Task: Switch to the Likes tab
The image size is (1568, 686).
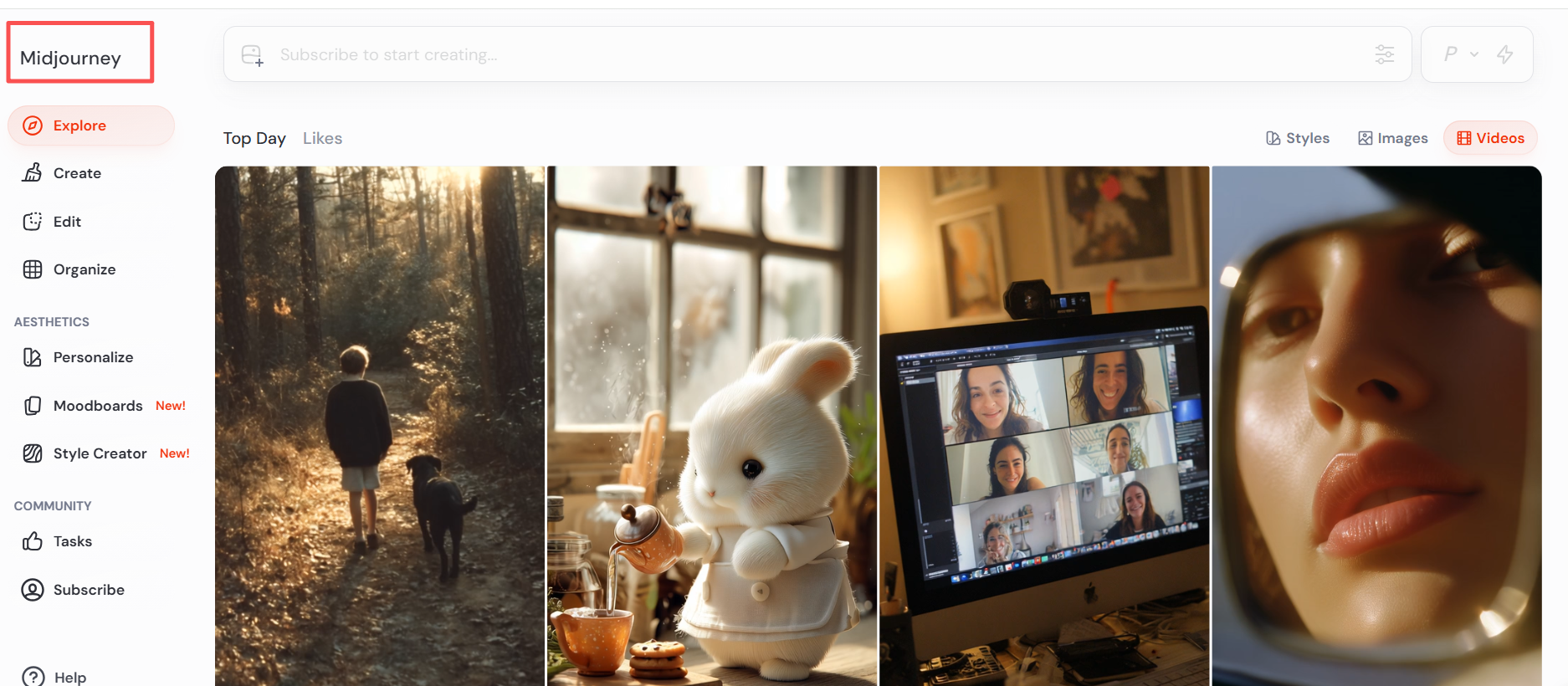Action: pos(322,138)
